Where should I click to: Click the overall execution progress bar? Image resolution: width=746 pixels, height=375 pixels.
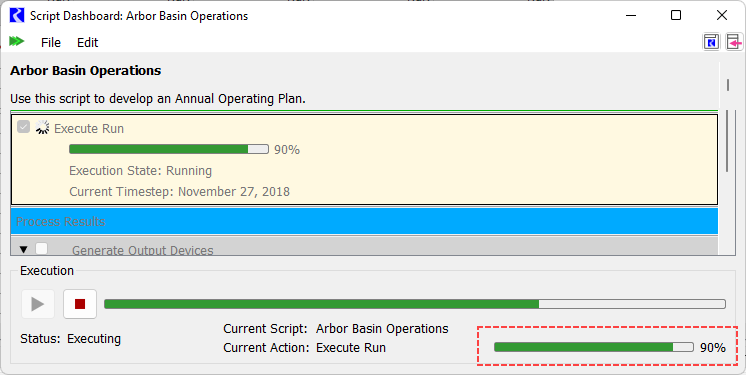(x=415, y=304)
